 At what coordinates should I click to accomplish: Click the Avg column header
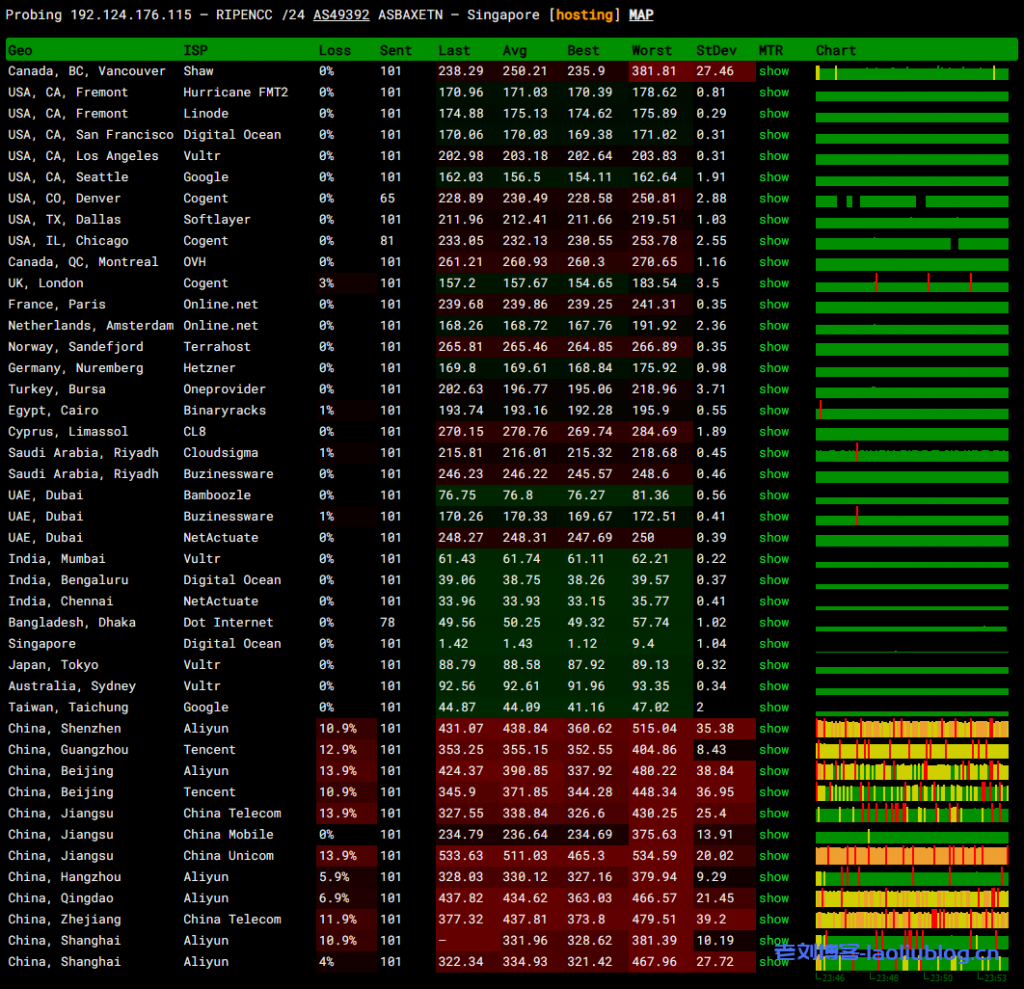(x=515, y=50)
